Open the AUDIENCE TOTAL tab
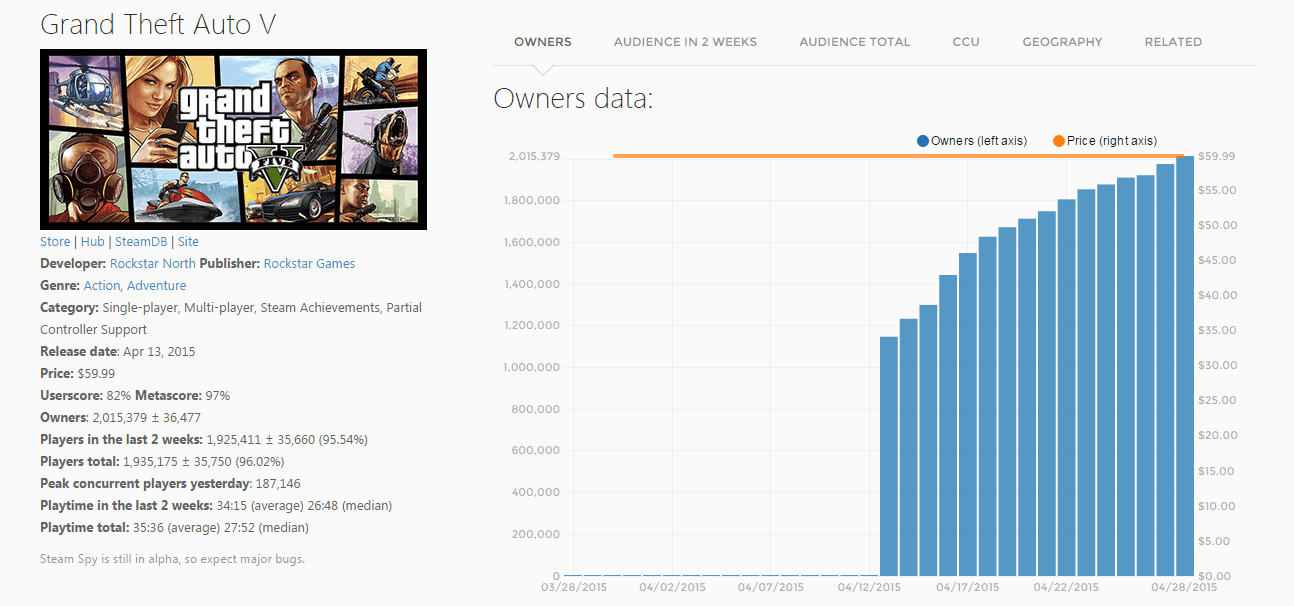This screenshot has width=1294, height=606. [x=854, y=41]
